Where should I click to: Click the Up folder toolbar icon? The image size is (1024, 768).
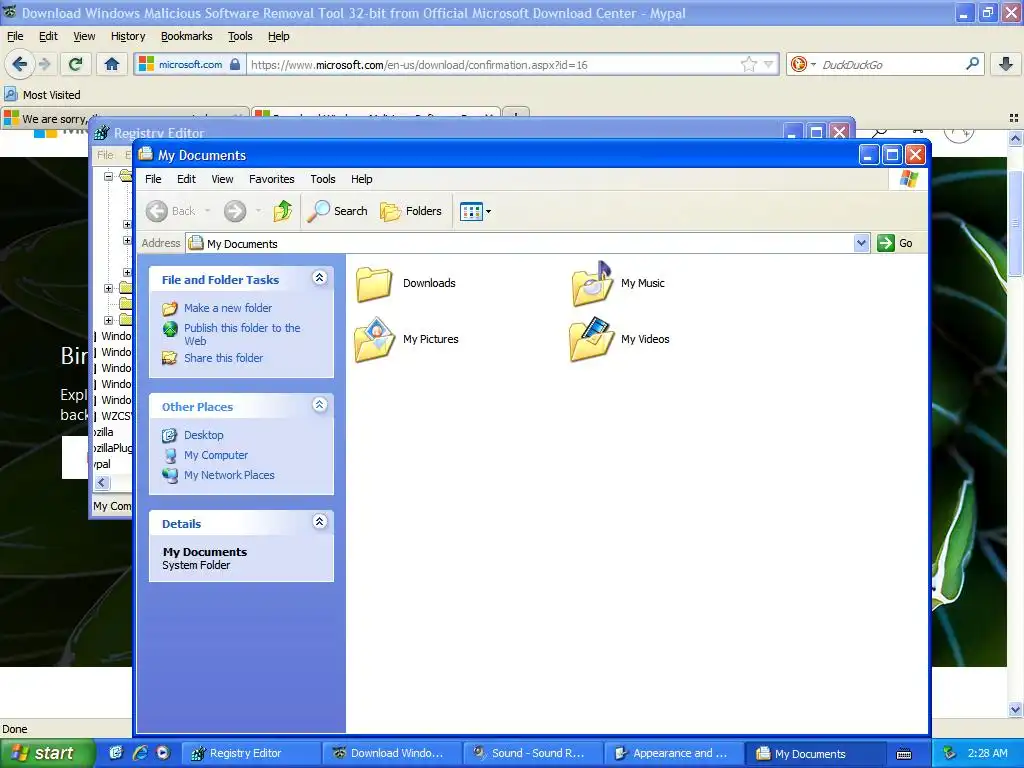coord(283,211)
